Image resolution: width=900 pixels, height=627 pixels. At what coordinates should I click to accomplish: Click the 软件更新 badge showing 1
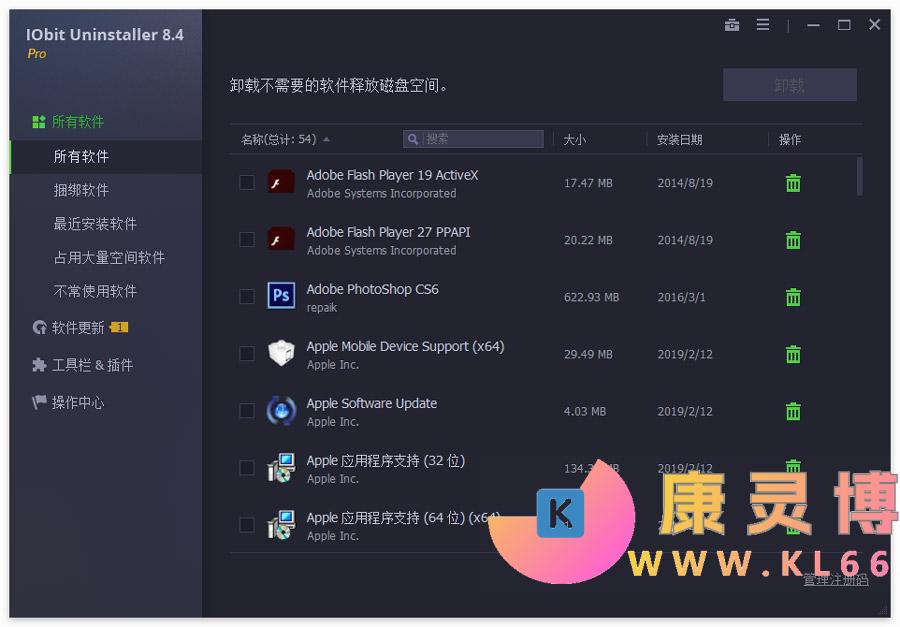tap(119, 327)
